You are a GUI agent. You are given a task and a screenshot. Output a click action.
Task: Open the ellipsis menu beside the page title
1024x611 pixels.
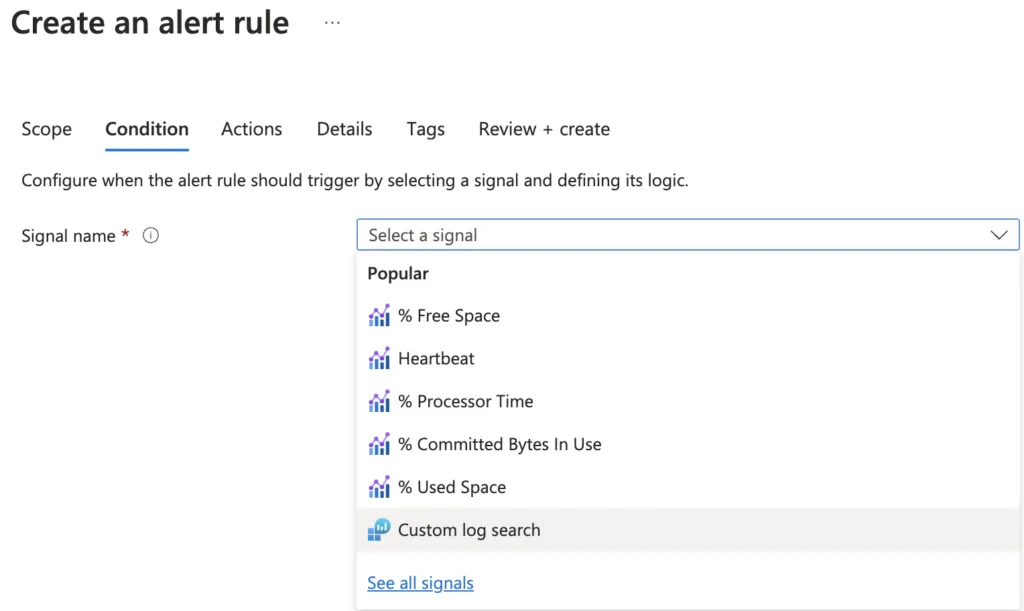coord(332,23)
